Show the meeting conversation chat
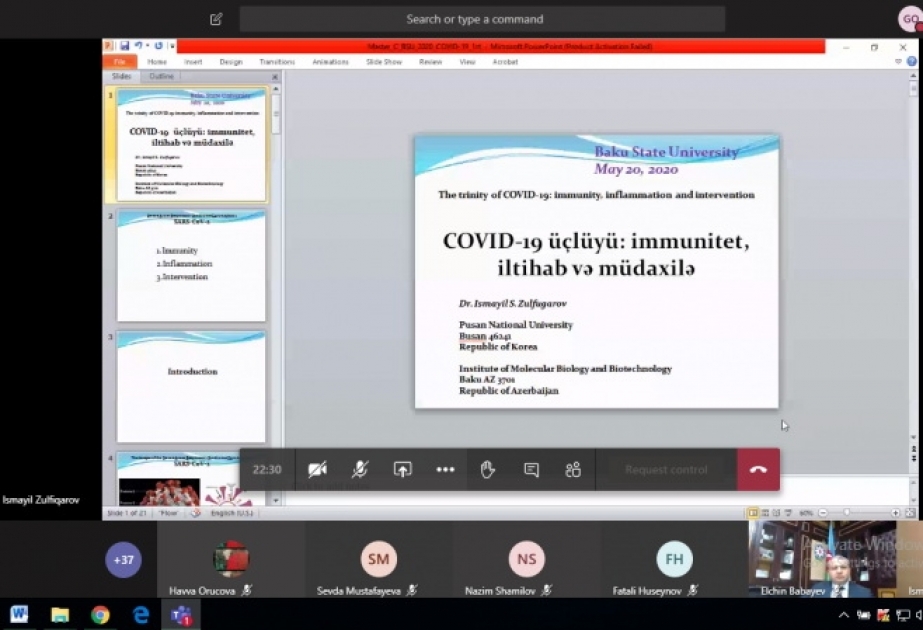 (x=531, y=469)
